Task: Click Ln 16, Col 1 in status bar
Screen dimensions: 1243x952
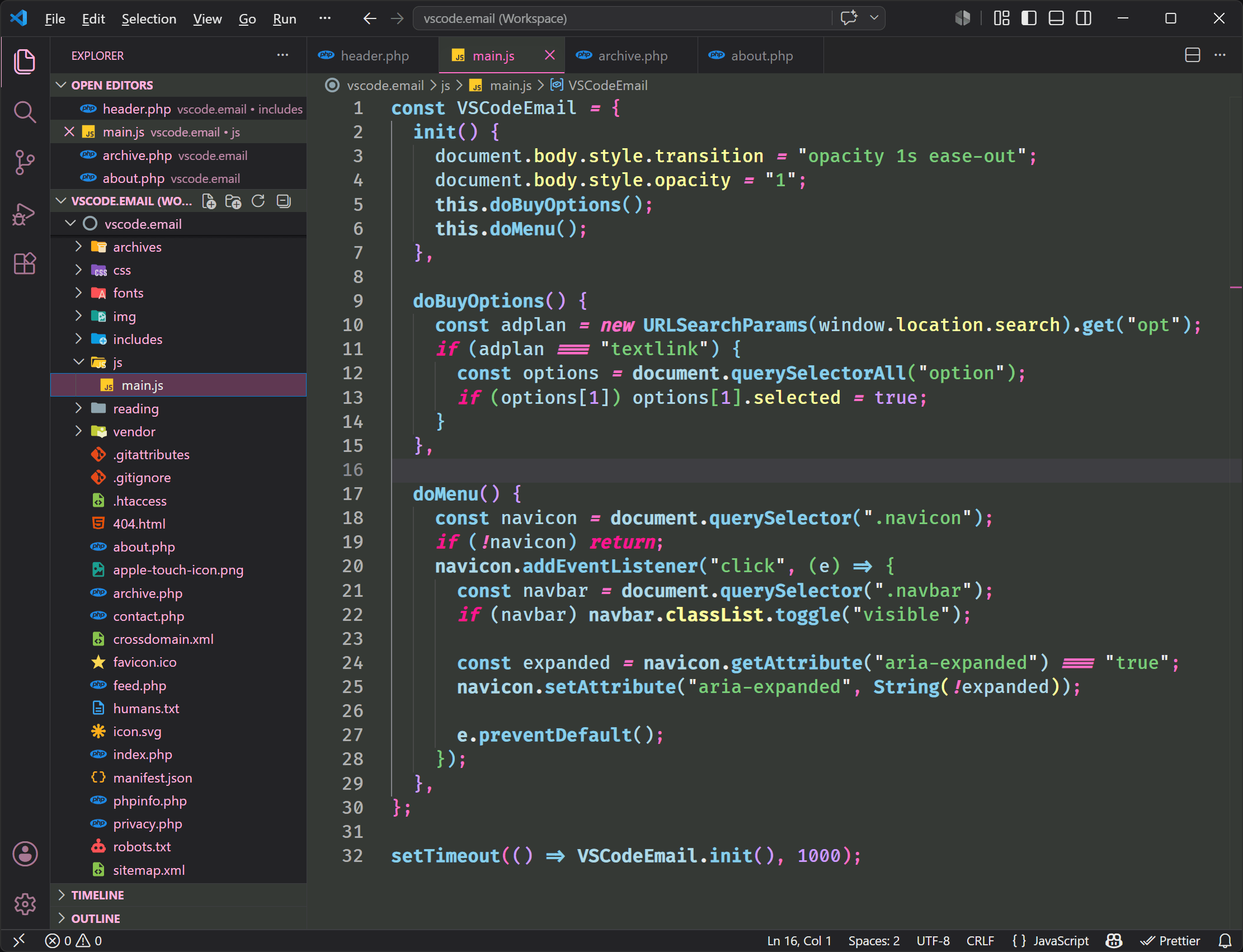Action: [799, 941]
